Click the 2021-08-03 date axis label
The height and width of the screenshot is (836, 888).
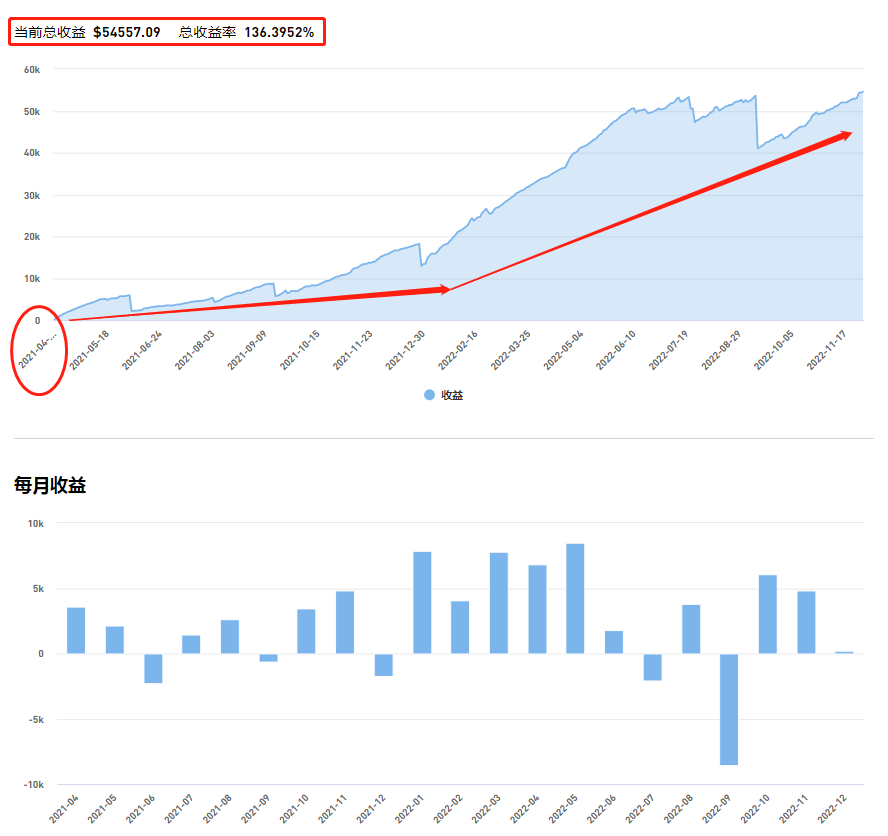(195, 350)
